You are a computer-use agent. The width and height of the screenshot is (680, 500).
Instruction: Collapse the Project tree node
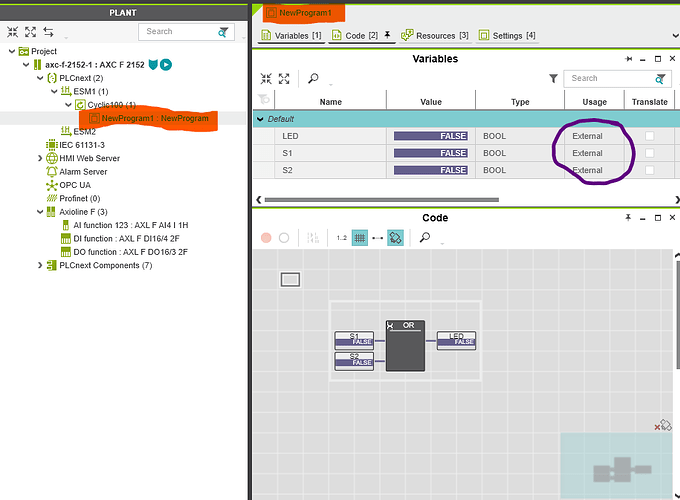(12, 51)
